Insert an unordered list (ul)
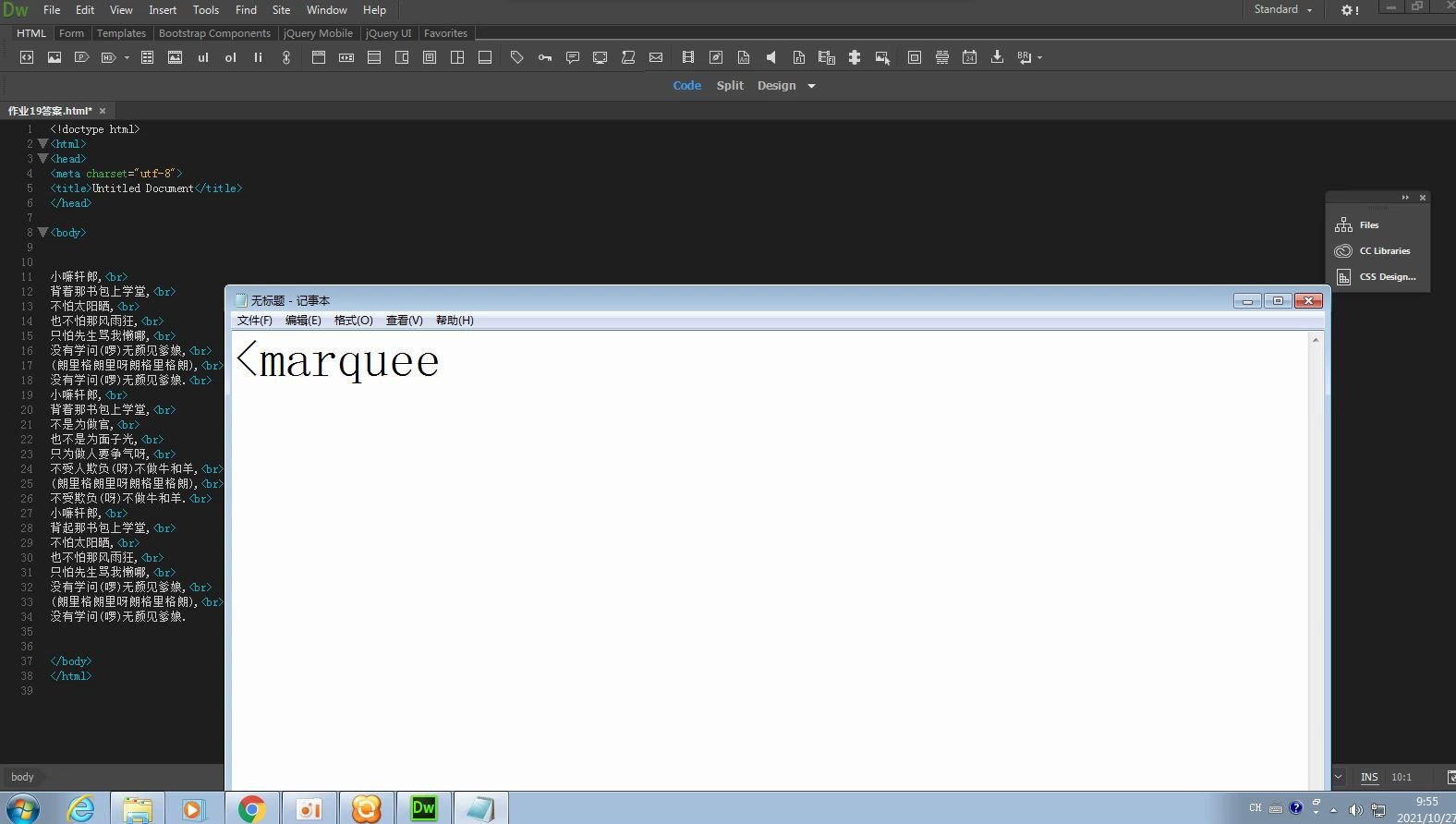 click(203, 57)
